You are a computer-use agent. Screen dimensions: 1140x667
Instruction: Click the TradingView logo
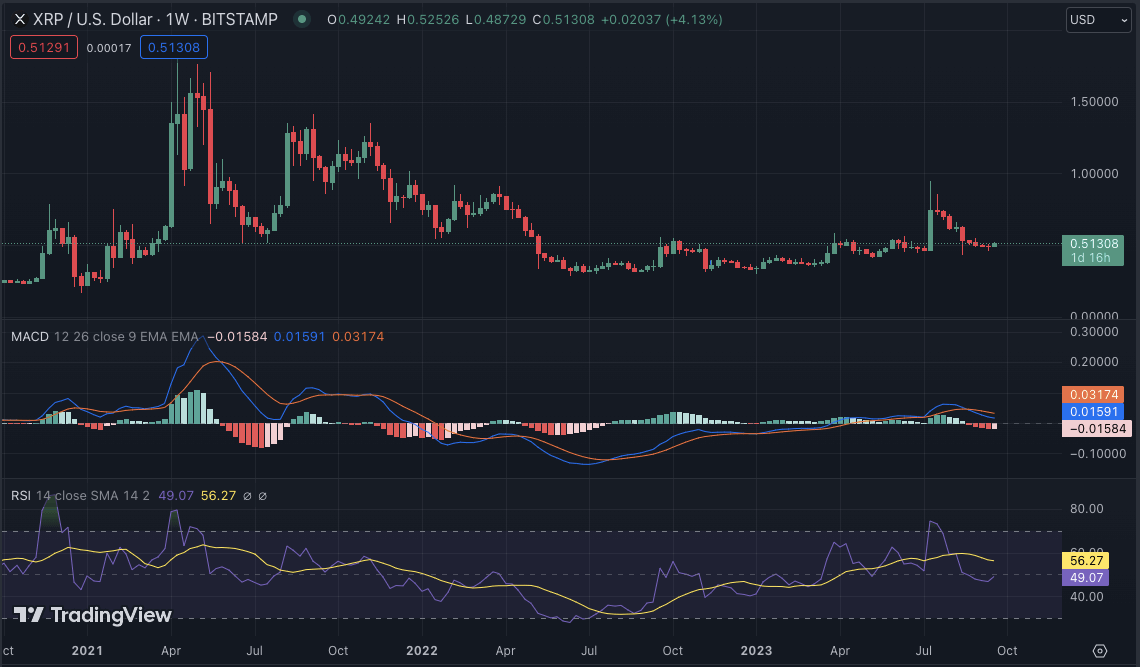point(92,615)
